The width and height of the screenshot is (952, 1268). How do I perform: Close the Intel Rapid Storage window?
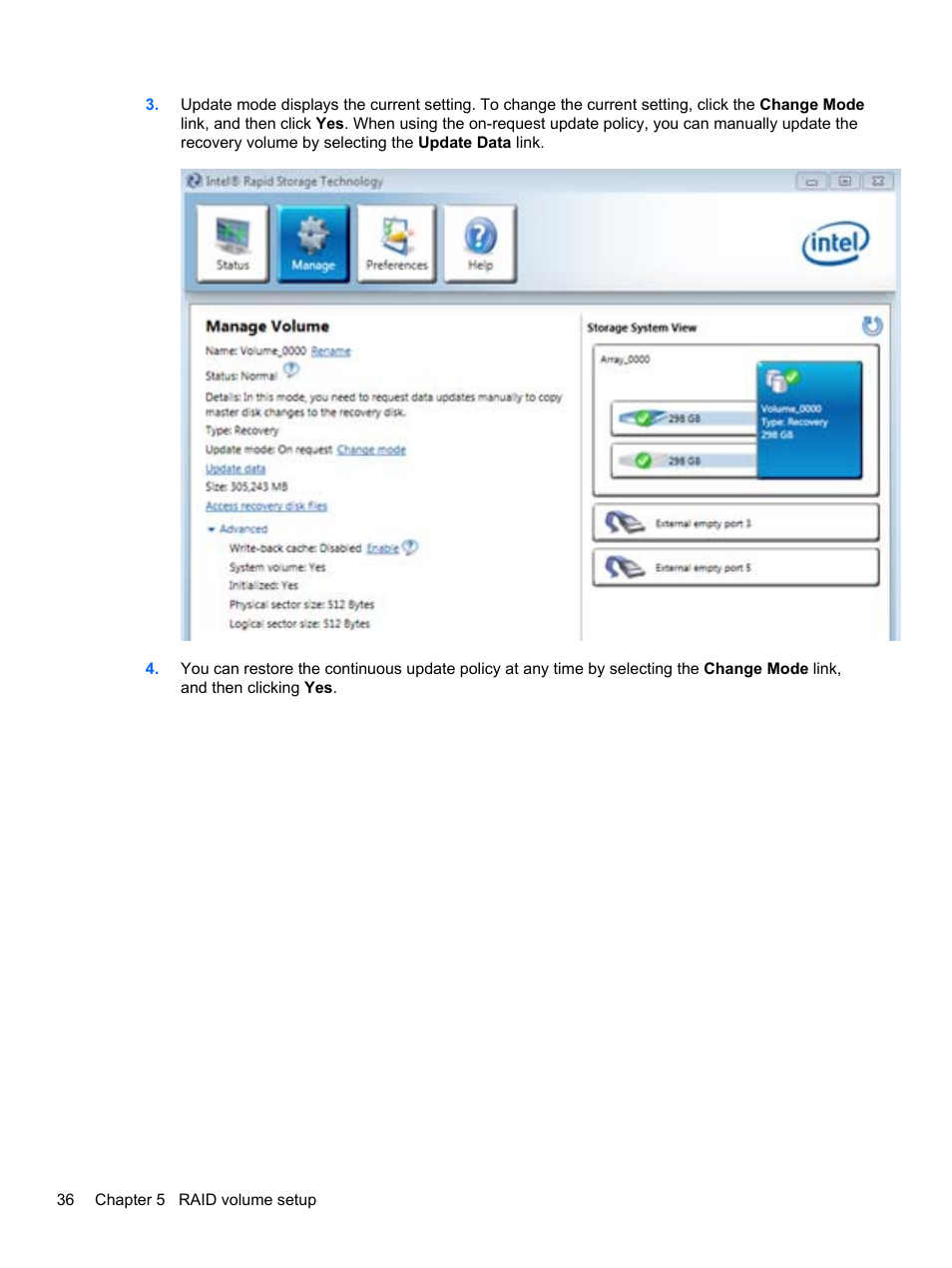coord(877,182)
